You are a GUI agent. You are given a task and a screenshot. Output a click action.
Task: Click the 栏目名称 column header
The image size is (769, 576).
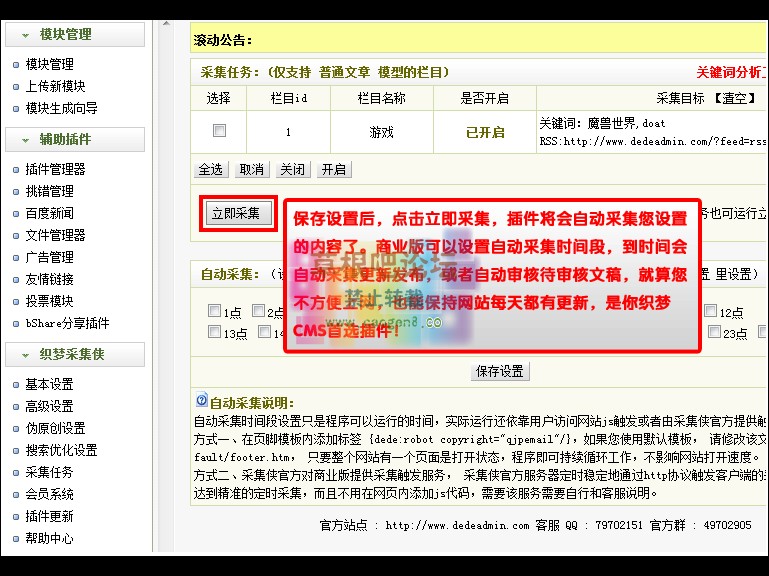(382, 99)
